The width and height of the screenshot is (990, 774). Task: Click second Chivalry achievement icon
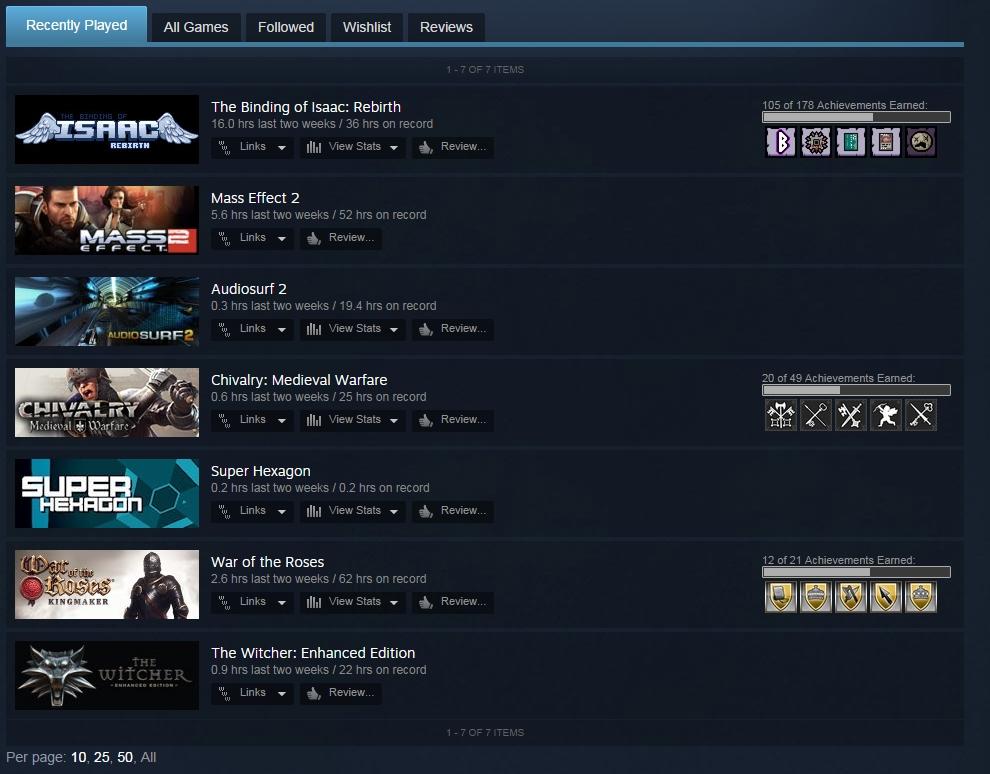(x=816, y=415)
